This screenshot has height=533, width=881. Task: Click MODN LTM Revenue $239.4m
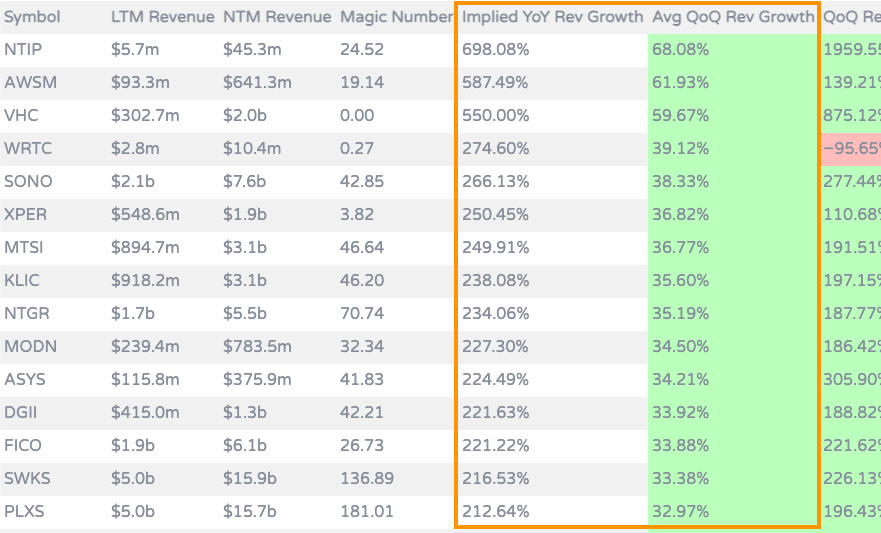(x=145, y=347)
